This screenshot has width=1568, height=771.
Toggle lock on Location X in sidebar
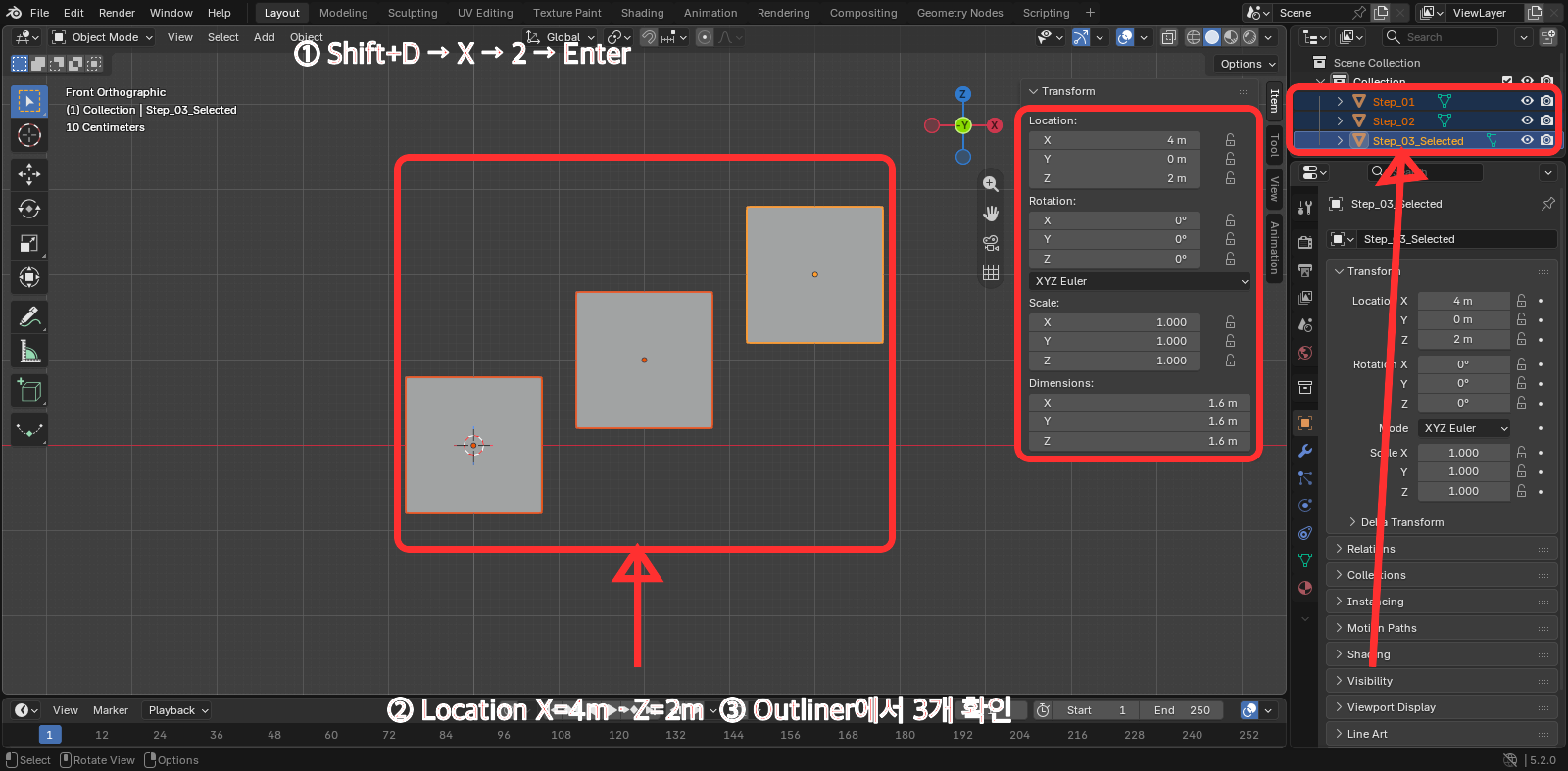pos(1230,140)
